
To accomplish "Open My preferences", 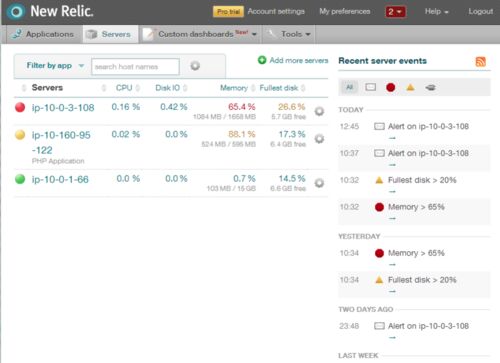I will [345, 11].
